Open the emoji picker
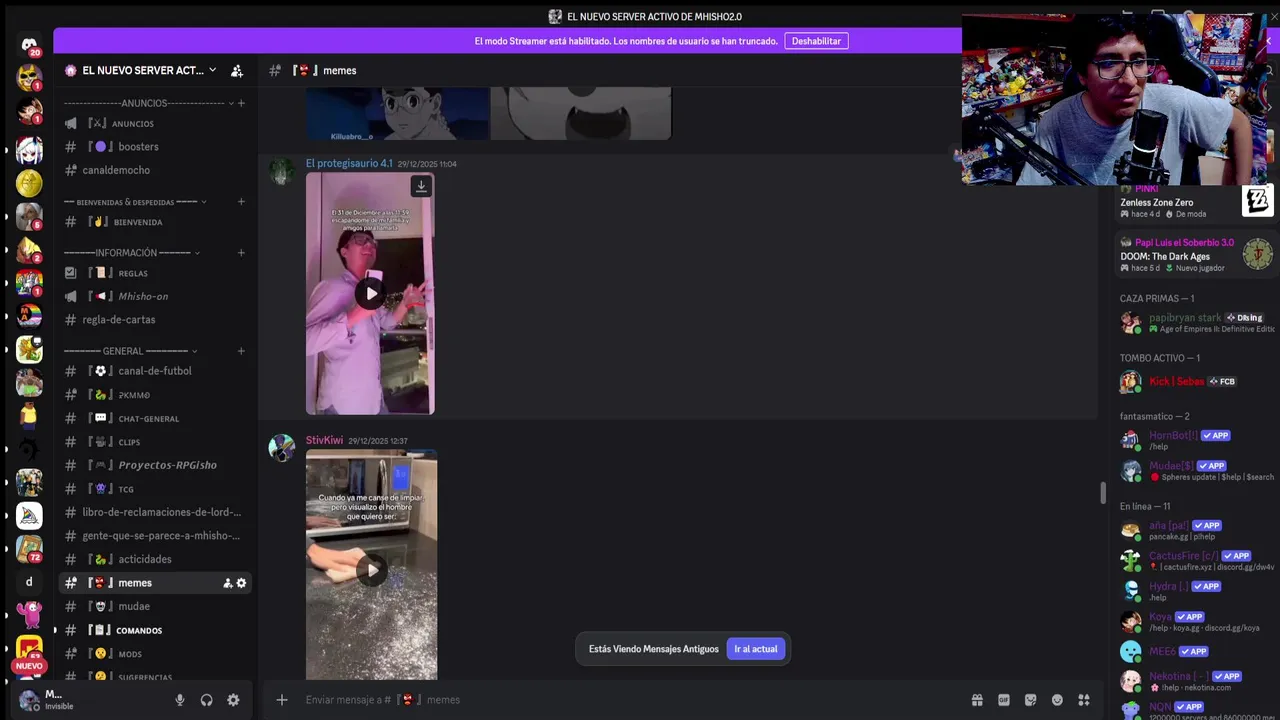The height and width of the screenshot is (720, 1280). 1057,700
